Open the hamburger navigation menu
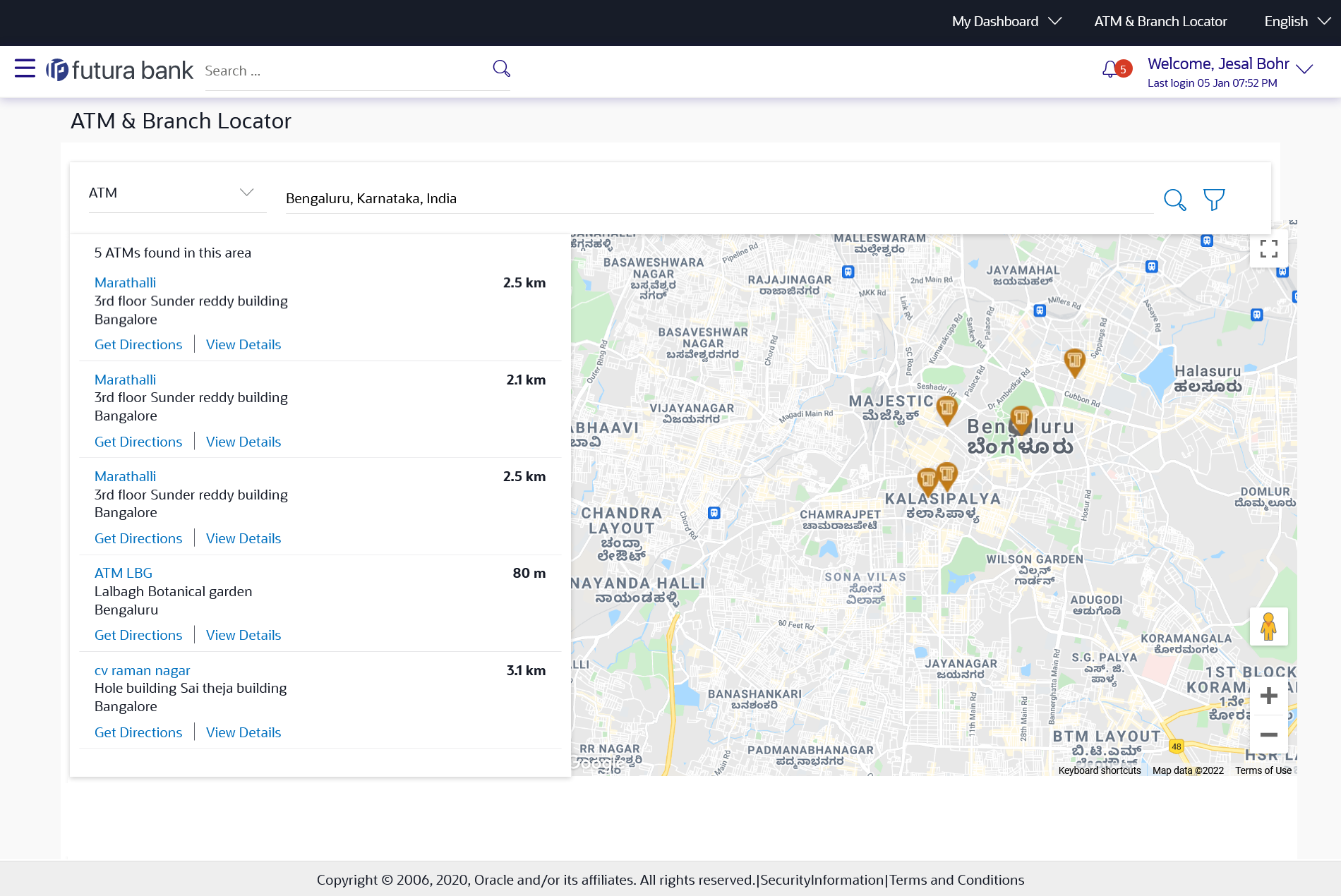This screenshot has width=1341, height=896. coord(25,68)
